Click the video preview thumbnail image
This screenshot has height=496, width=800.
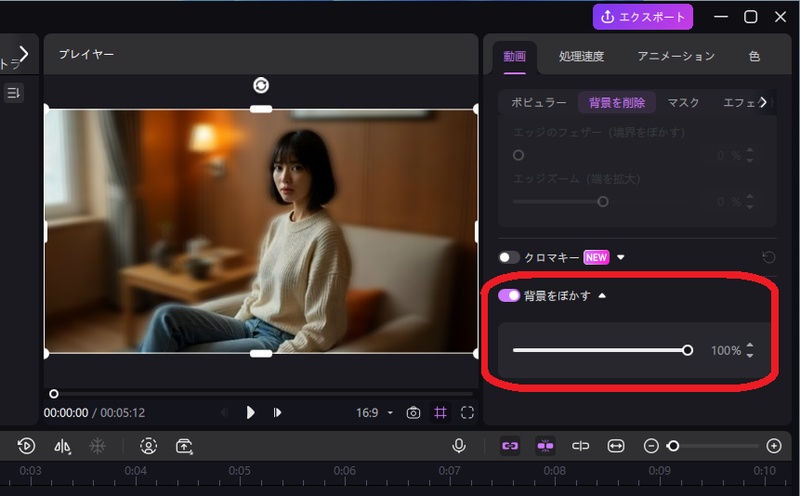click(x=261, y=231)
